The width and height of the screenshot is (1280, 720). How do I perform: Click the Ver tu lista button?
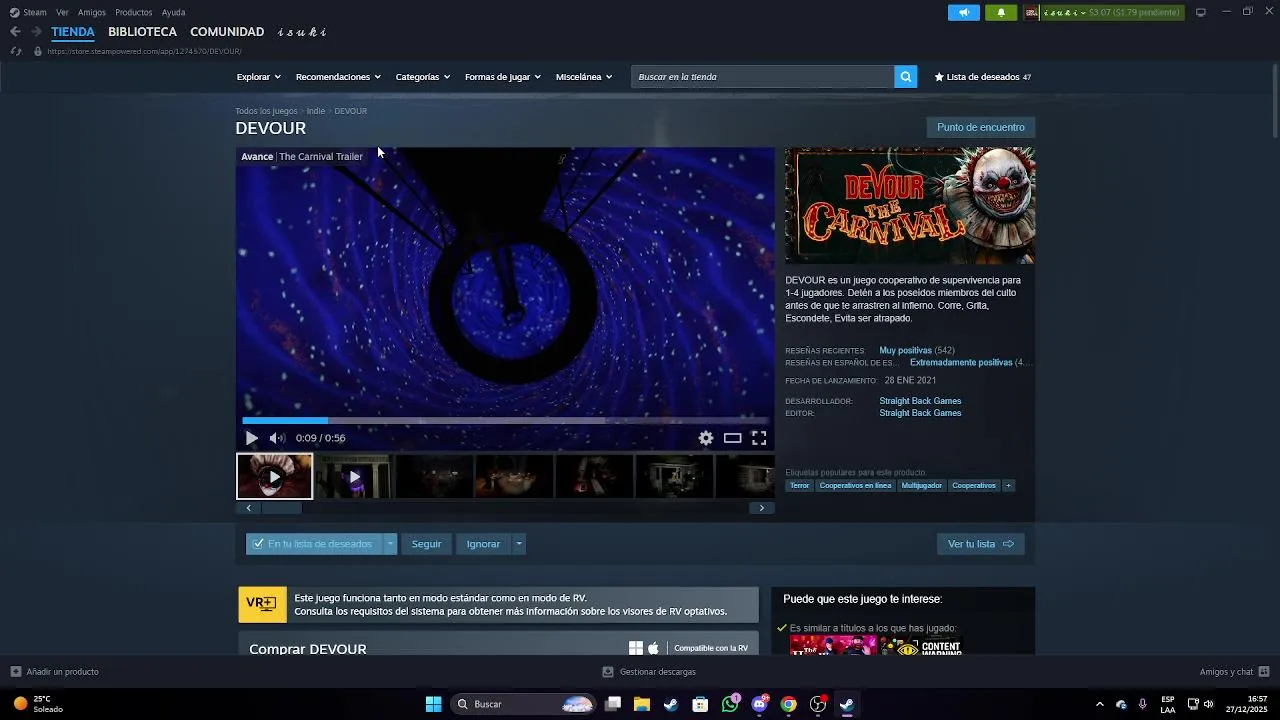[x=980, y=544]
